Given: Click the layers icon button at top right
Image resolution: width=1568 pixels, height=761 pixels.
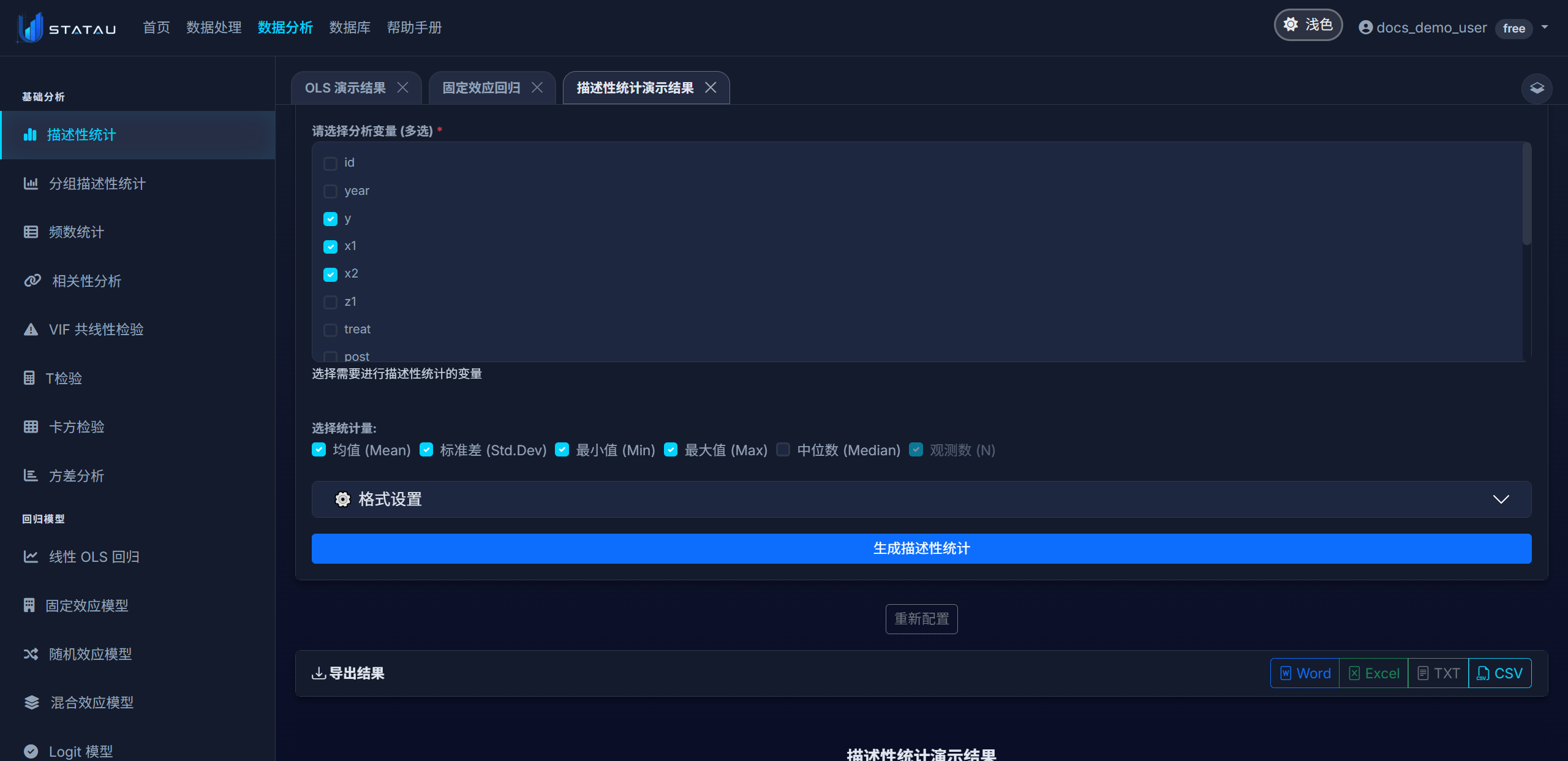Looking at the screenshot, I should point(1537,88).
